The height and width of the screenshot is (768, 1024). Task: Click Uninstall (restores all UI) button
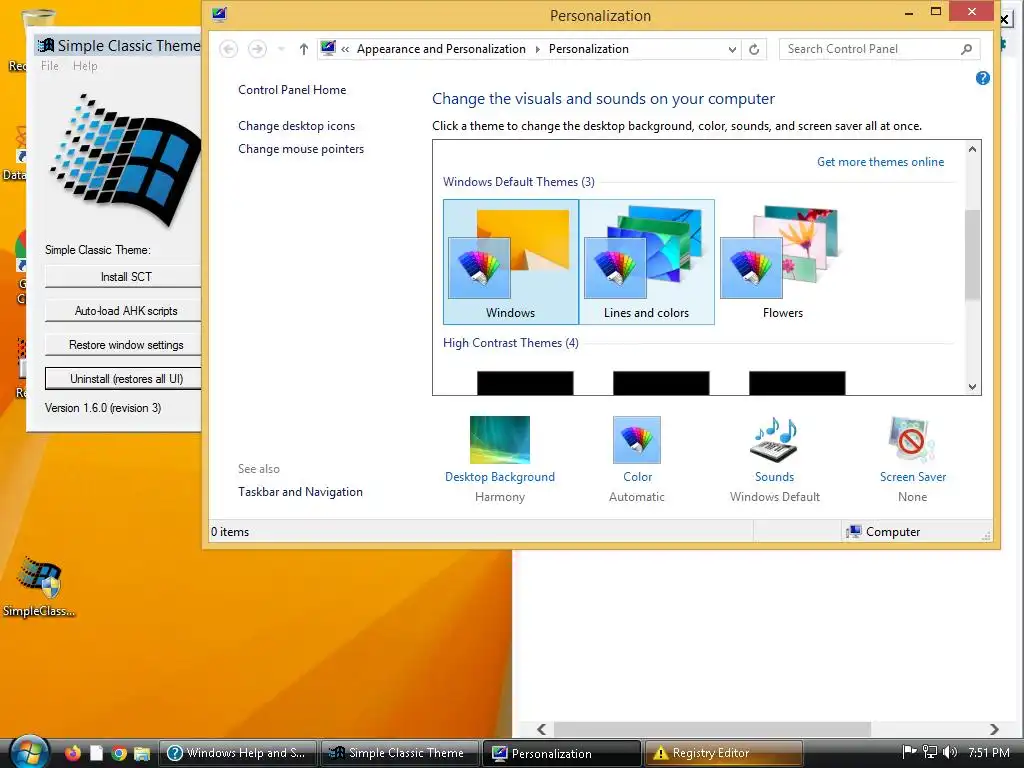(x=124, y=379)
